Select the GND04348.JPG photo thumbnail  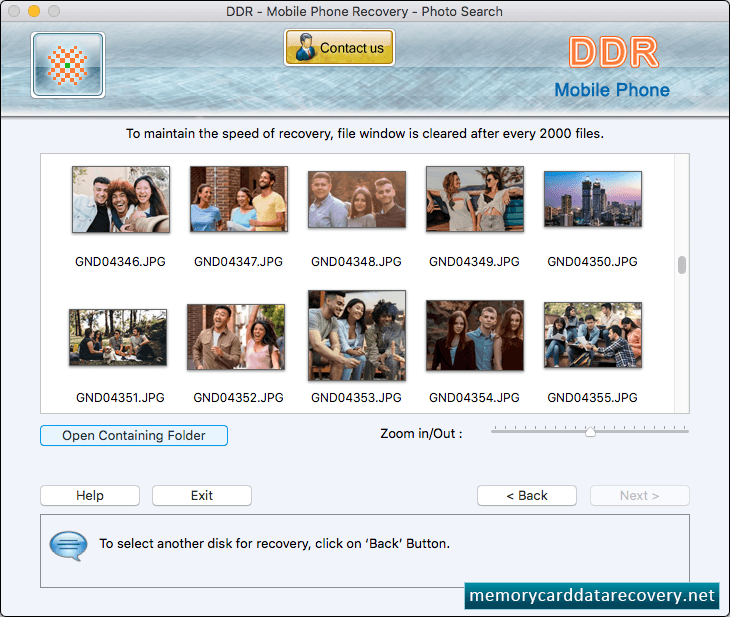point(357,199)
